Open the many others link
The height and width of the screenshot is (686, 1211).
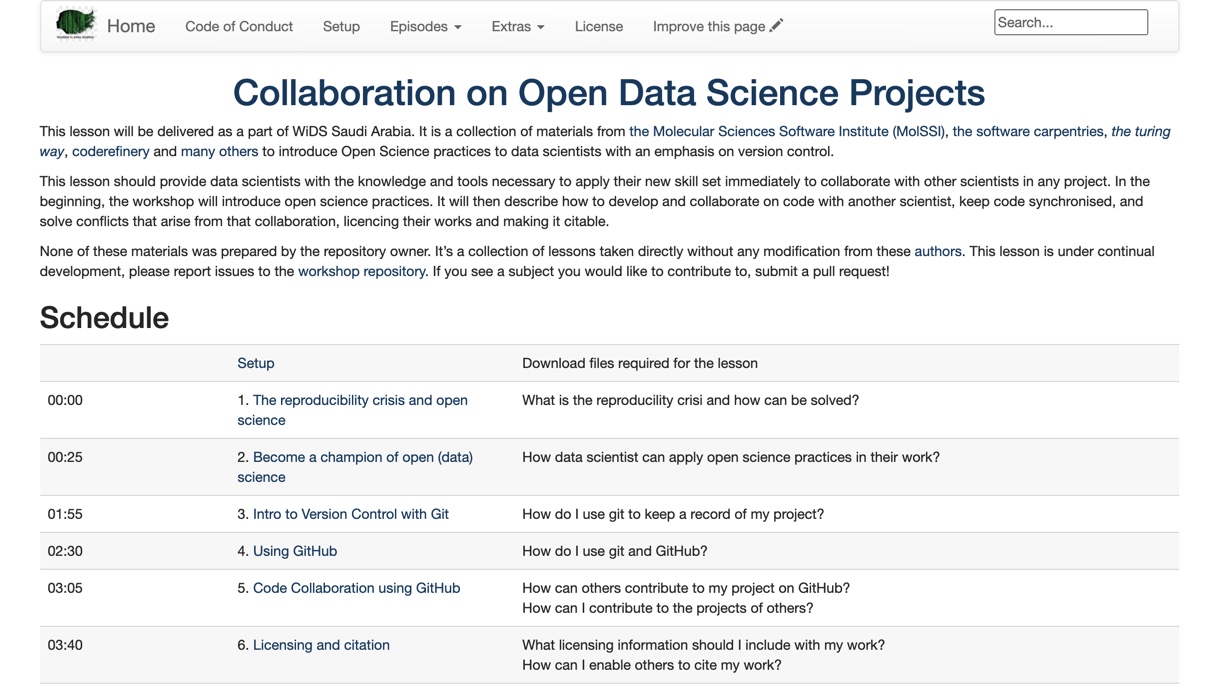click(x=219, y=151)
